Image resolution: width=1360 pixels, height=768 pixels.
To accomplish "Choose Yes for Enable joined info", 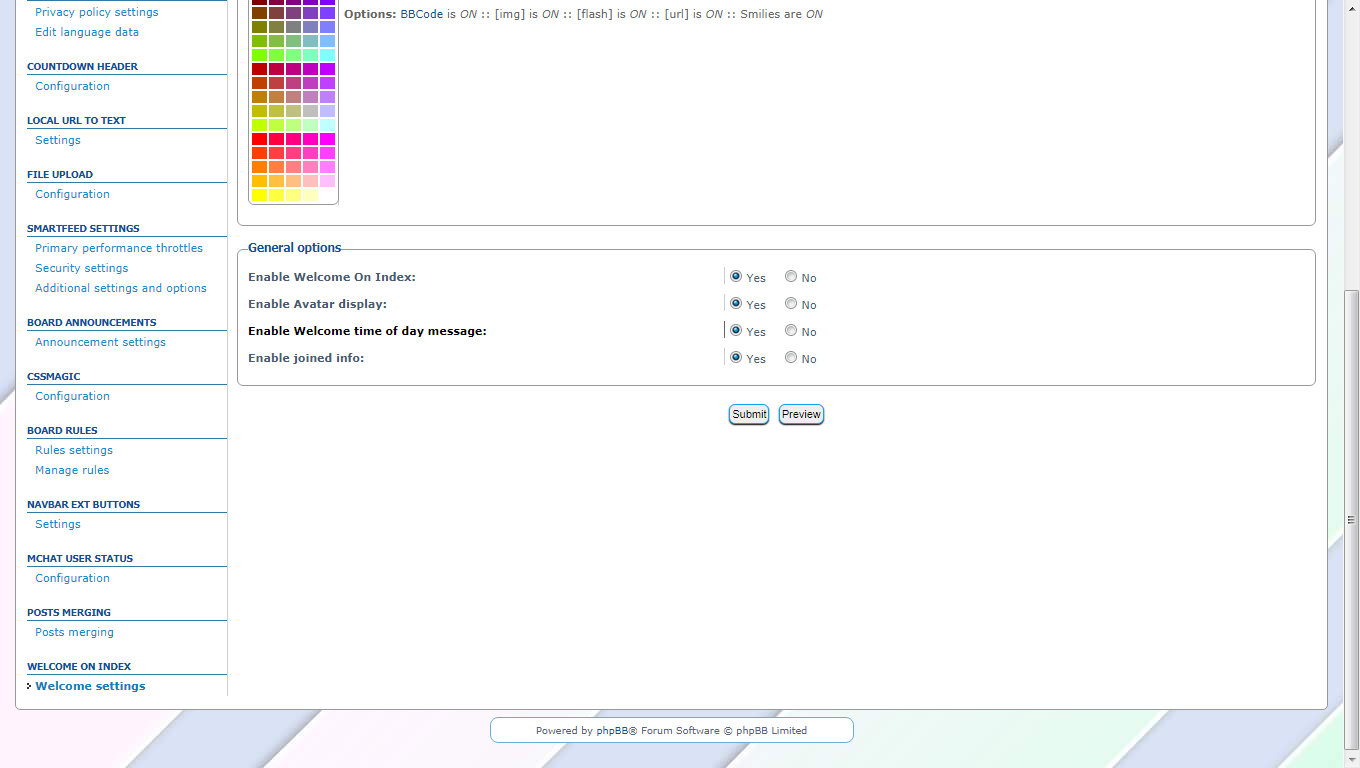I will tap(736, 358).
